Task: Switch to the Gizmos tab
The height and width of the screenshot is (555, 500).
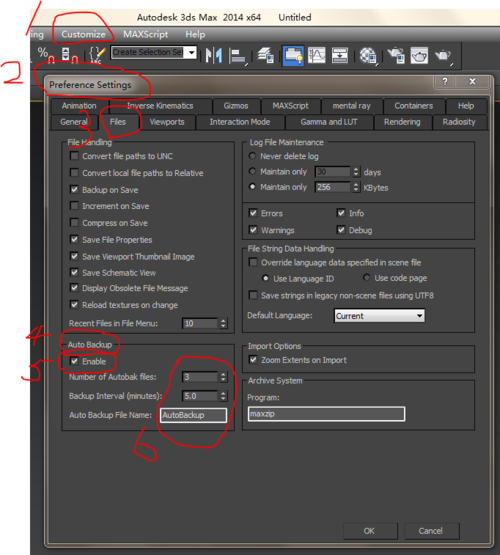Action: [x=236, y=106]
